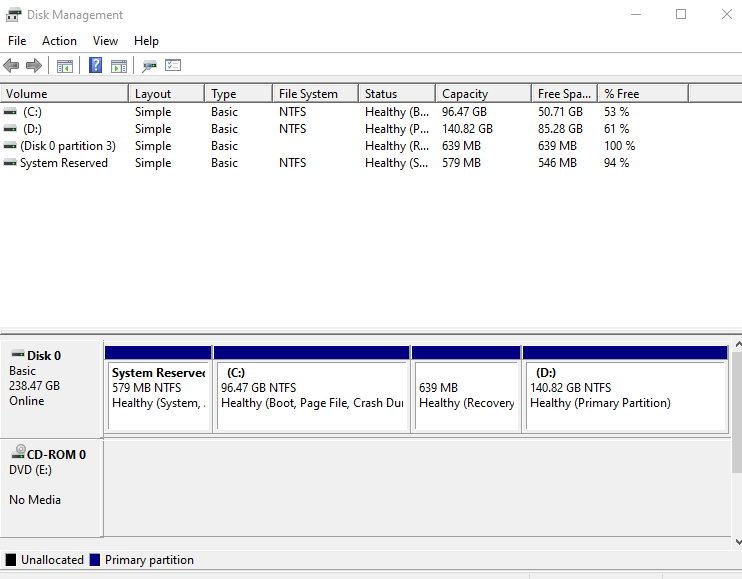
Task: Click the Unallocated legend label
Action: pos(52,560)
